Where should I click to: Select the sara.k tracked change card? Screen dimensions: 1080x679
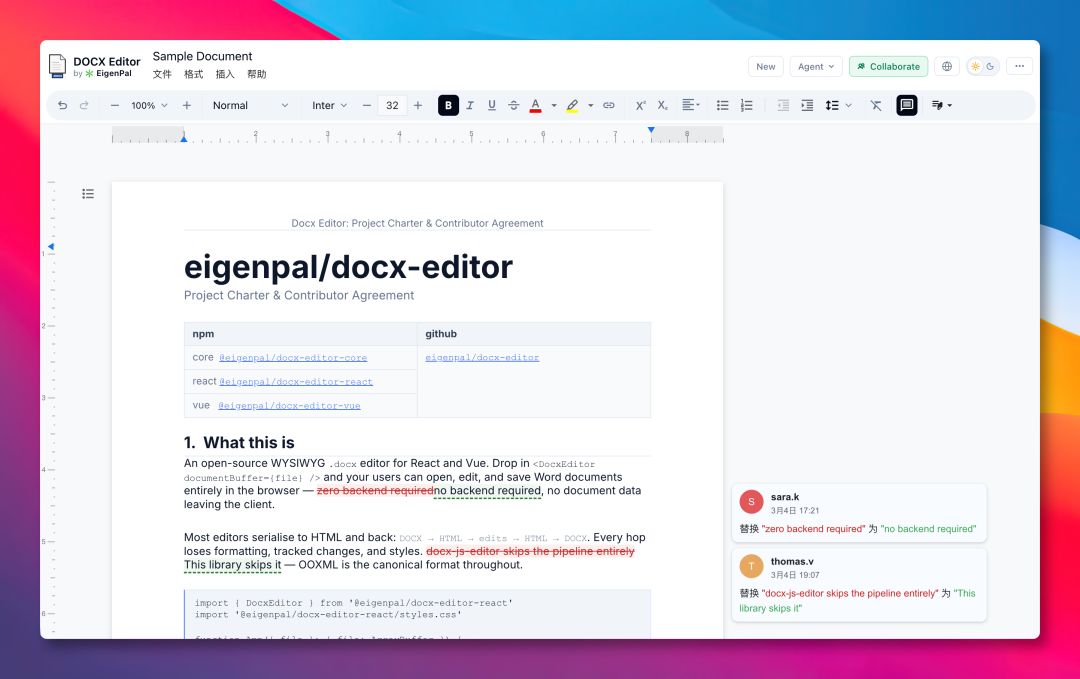(859, 512)
